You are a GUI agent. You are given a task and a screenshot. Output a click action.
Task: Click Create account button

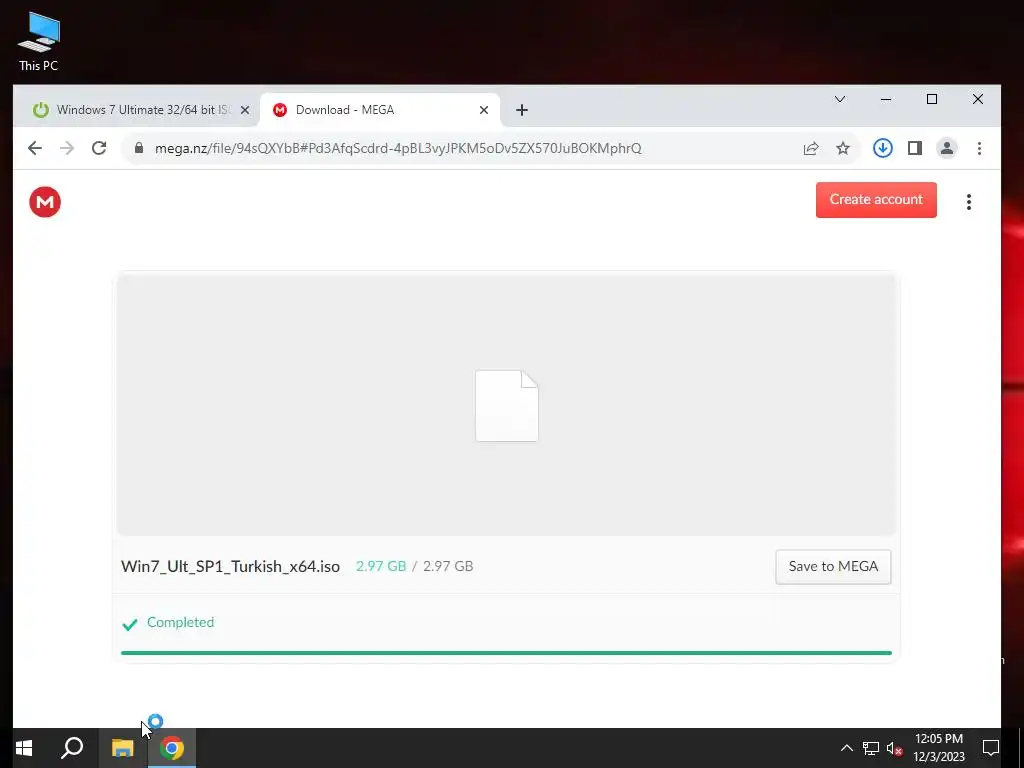tap(876, 200)
